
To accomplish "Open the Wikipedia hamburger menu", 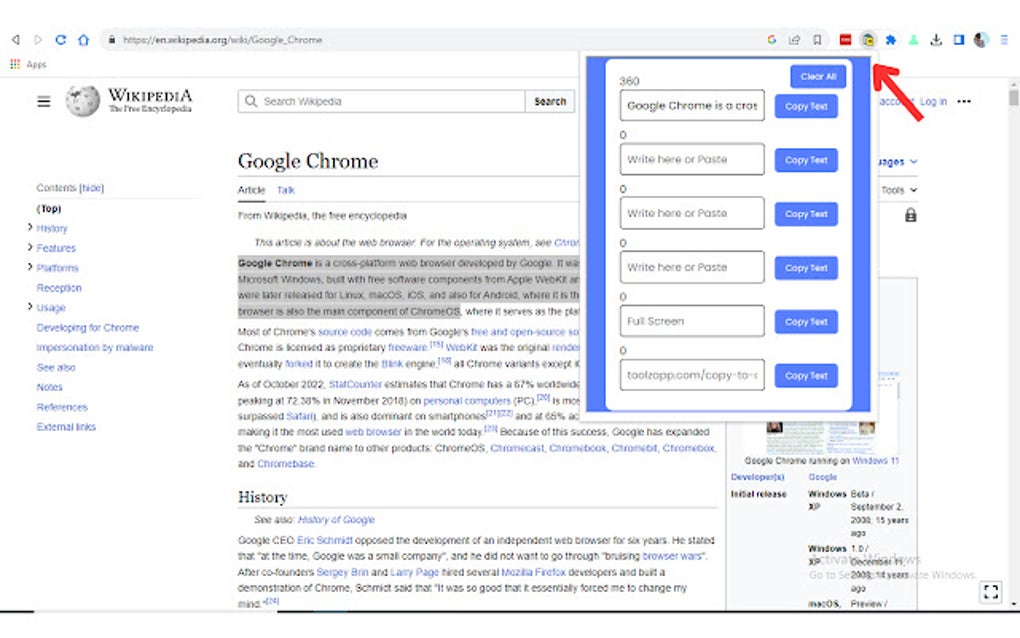I will 42,100.
